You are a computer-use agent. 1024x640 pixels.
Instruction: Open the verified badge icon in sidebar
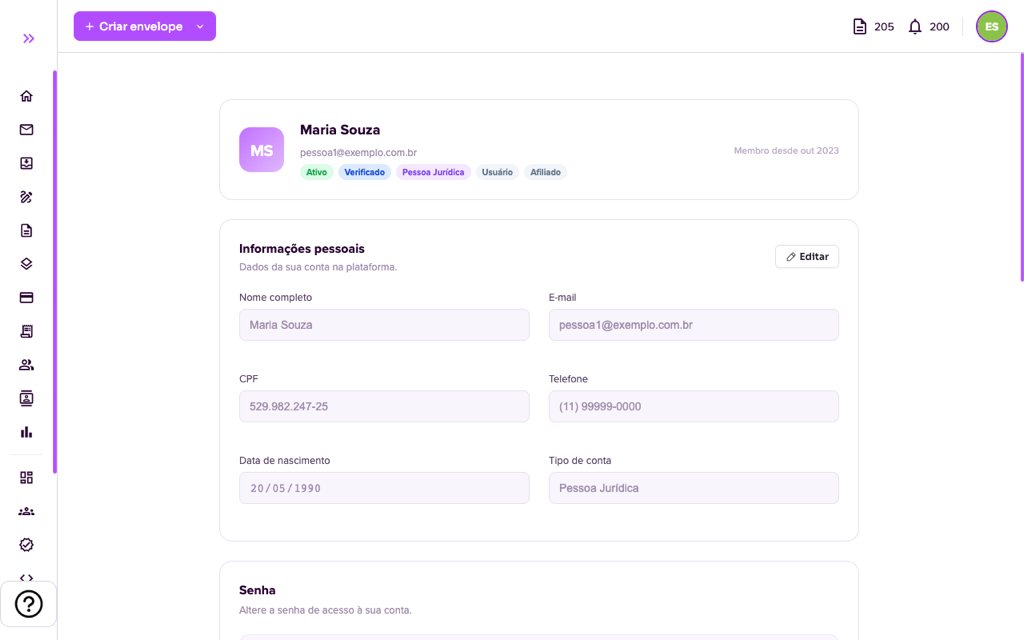[x=26, y=545]
